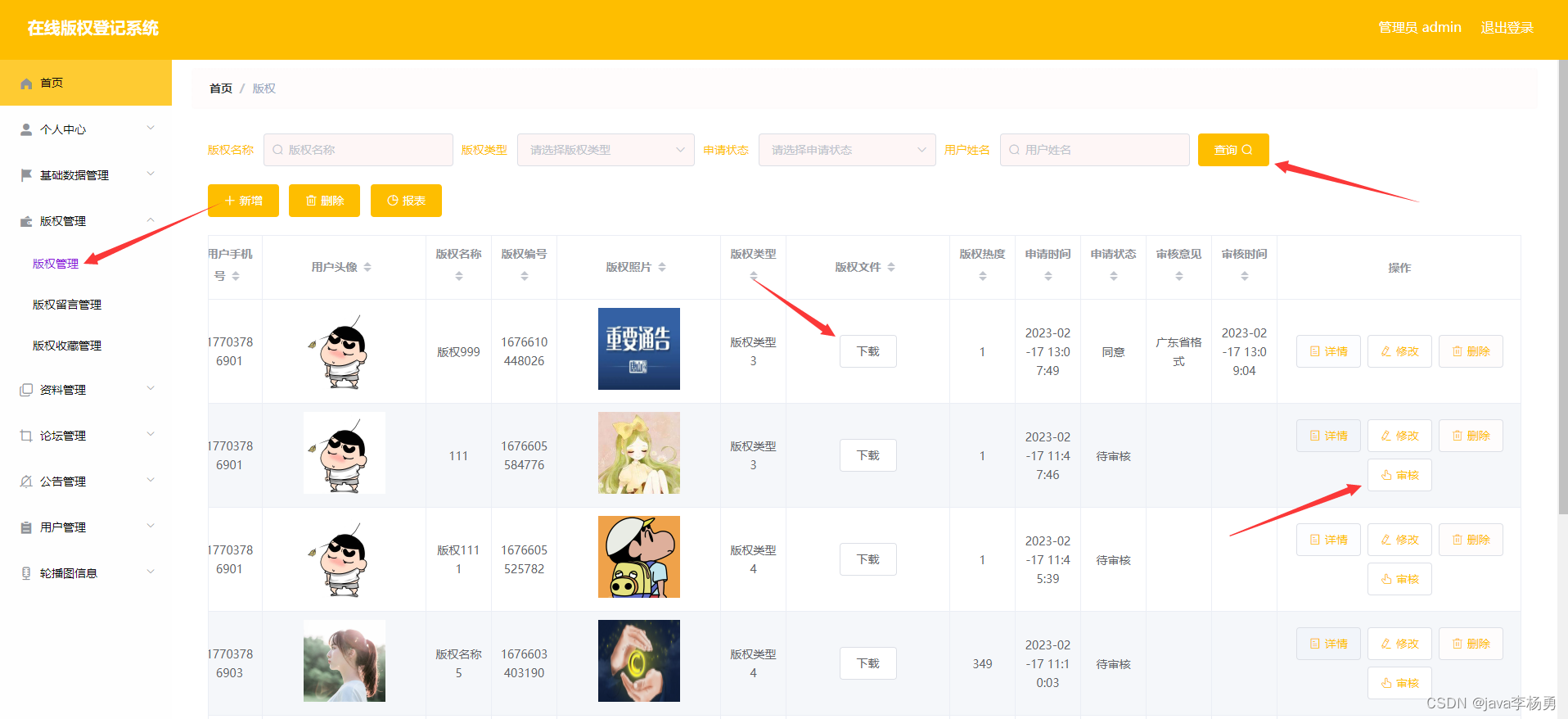Click 修改 for 版权999 row

click(1399, 351)
